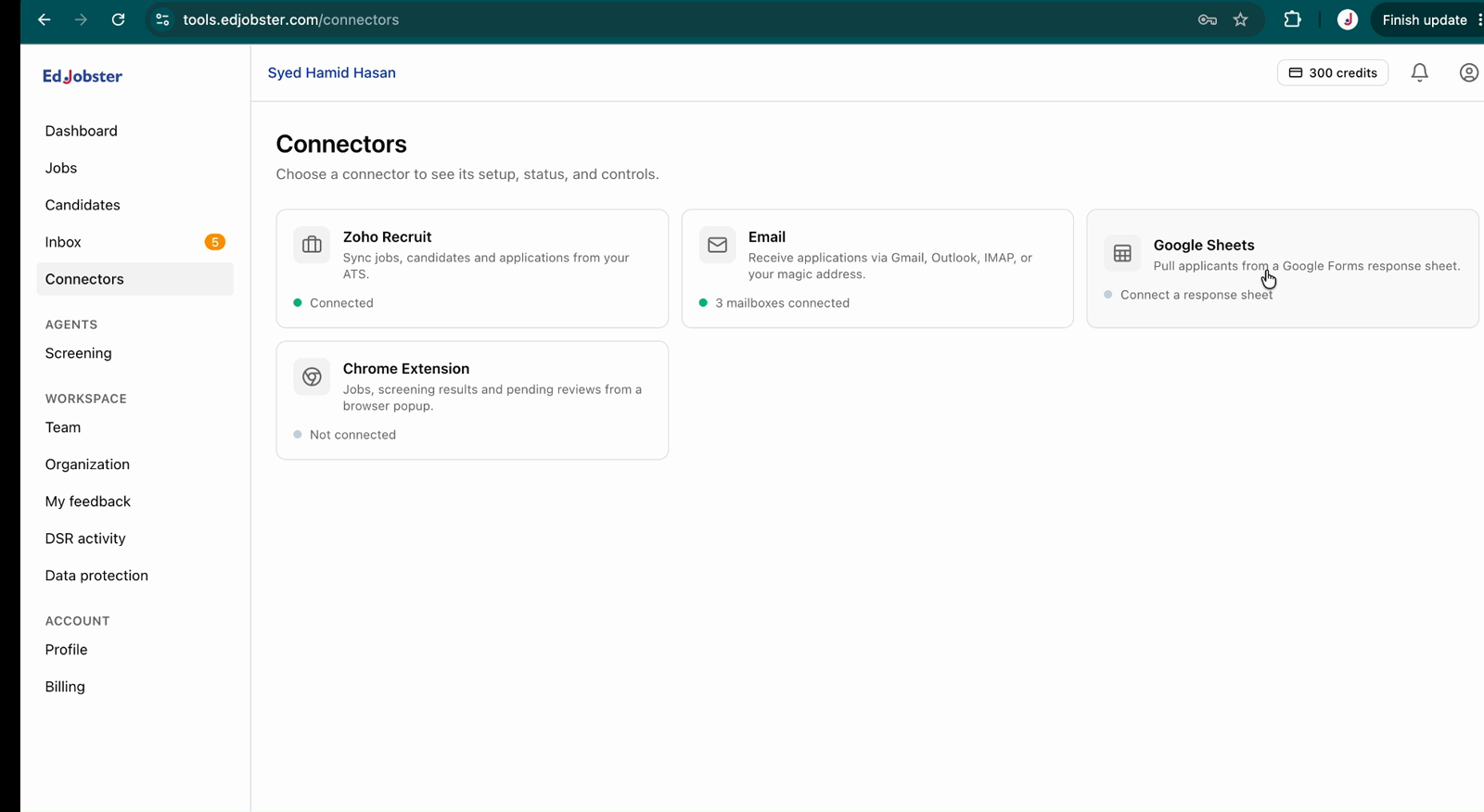1484x812 pixels.
Task: Click the browser forward arrow
Action: click(x=82, y=19)
